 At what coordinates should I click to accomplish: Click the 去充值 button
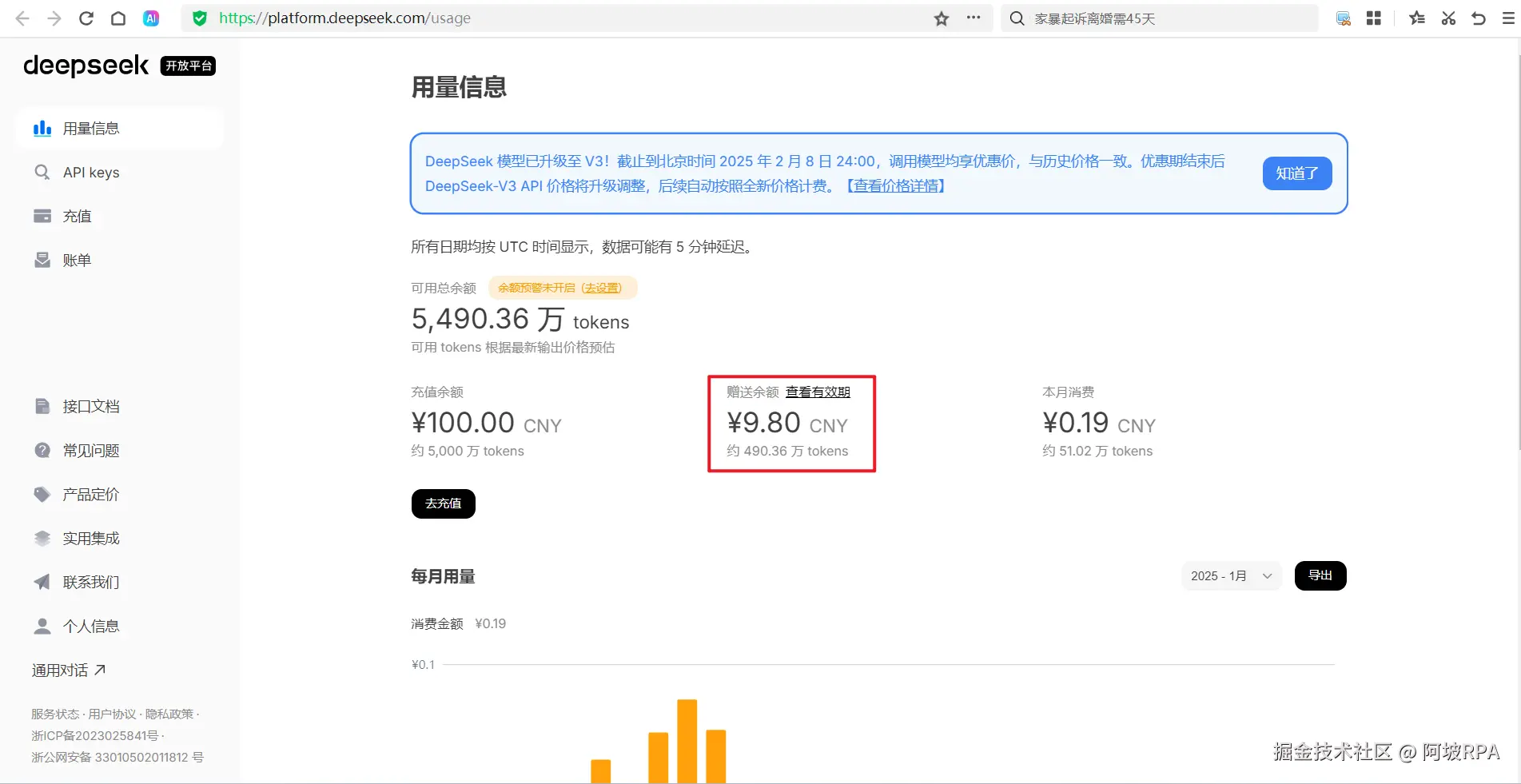pos(444,503)
